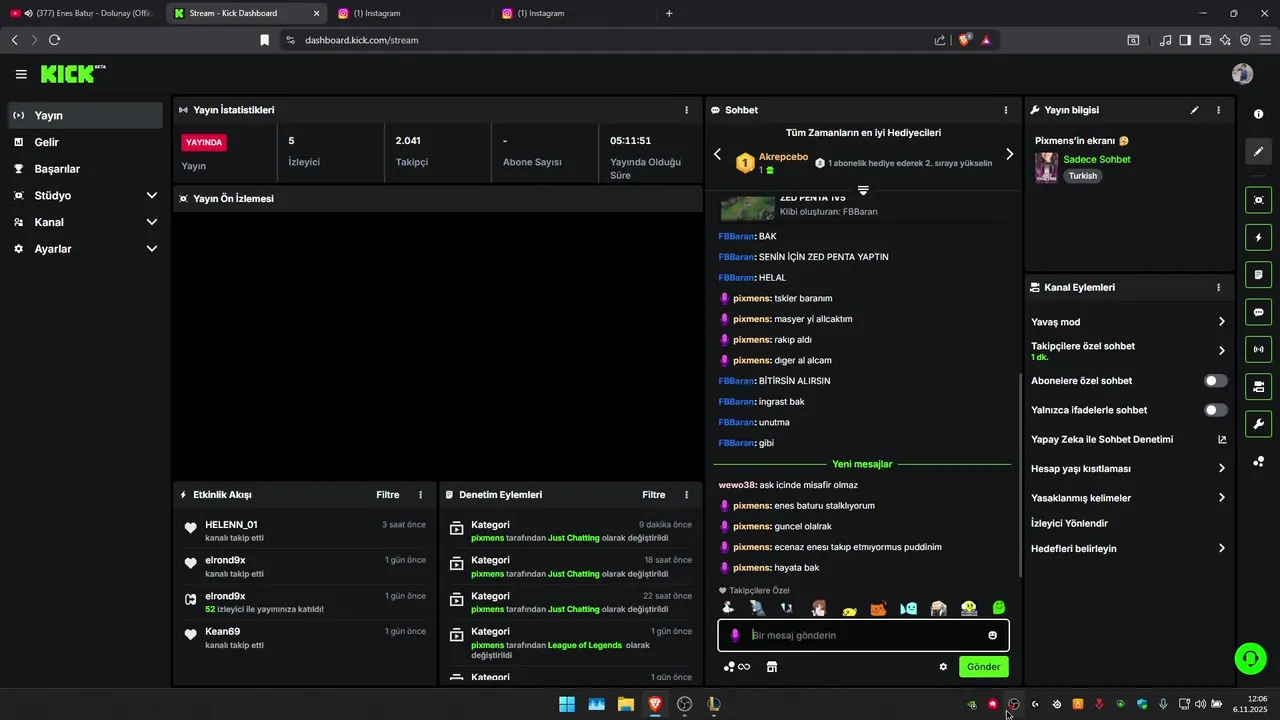The image size is (1280, 720).
Task: Click the three-dots cluster icon in right rail
Action: (1258, 461)
